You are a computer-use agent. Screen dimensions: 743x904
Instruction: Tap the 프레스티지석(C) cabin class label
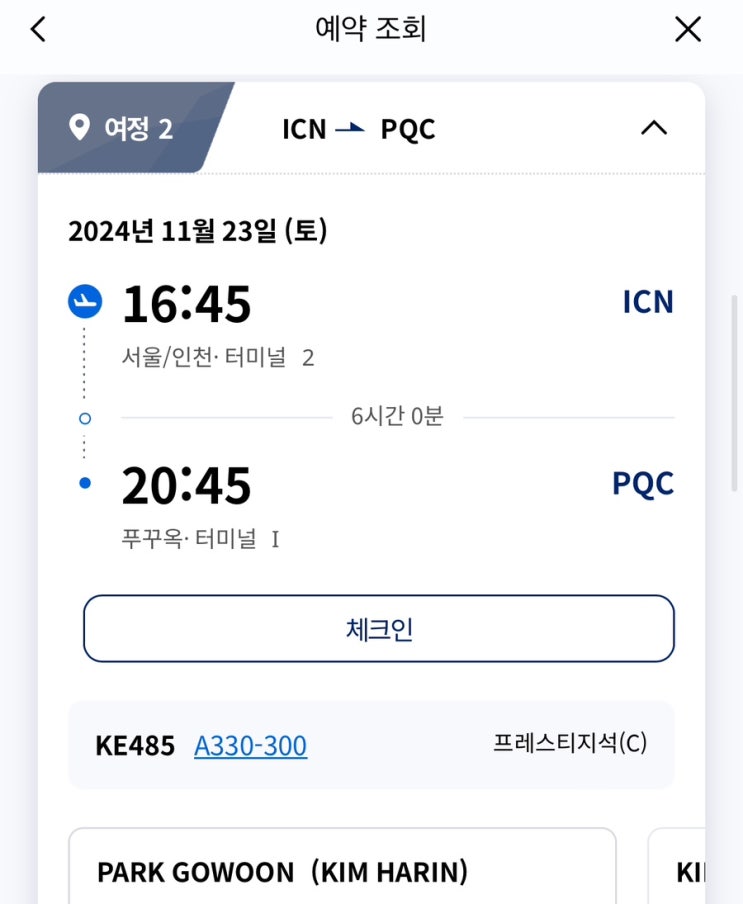(x=570, y=744)
